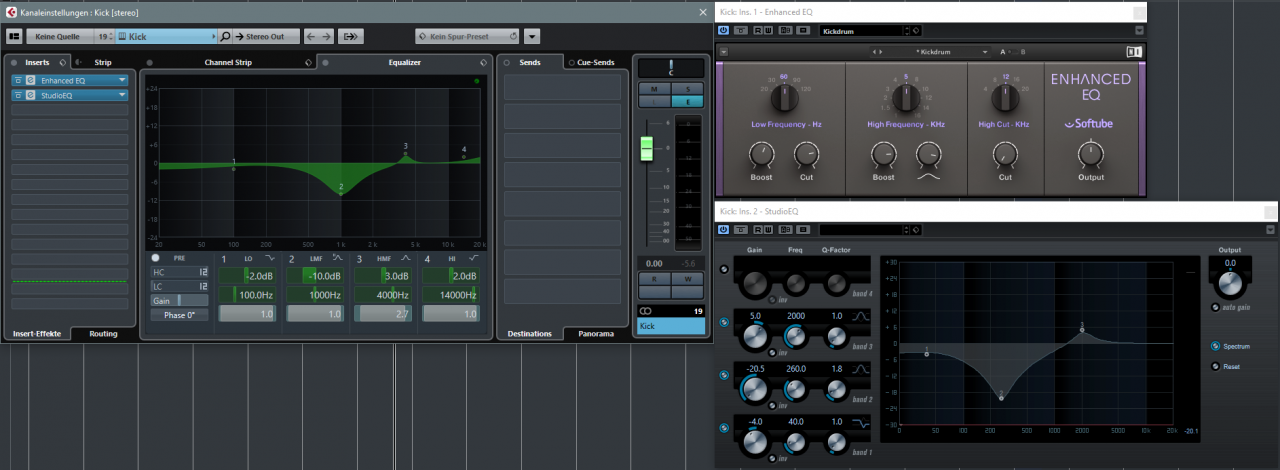Click the stereo link icon above Kick
This screenshot has height=470, width=1280.
[645, 311]
